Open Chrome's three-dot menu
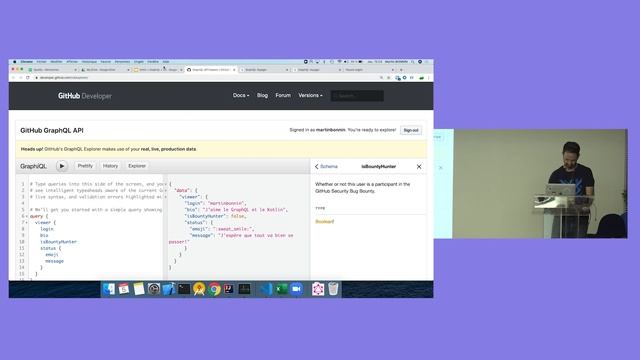The width and height of the screenshot is (640, 360). pyautogui.click(x=429, y=78)
